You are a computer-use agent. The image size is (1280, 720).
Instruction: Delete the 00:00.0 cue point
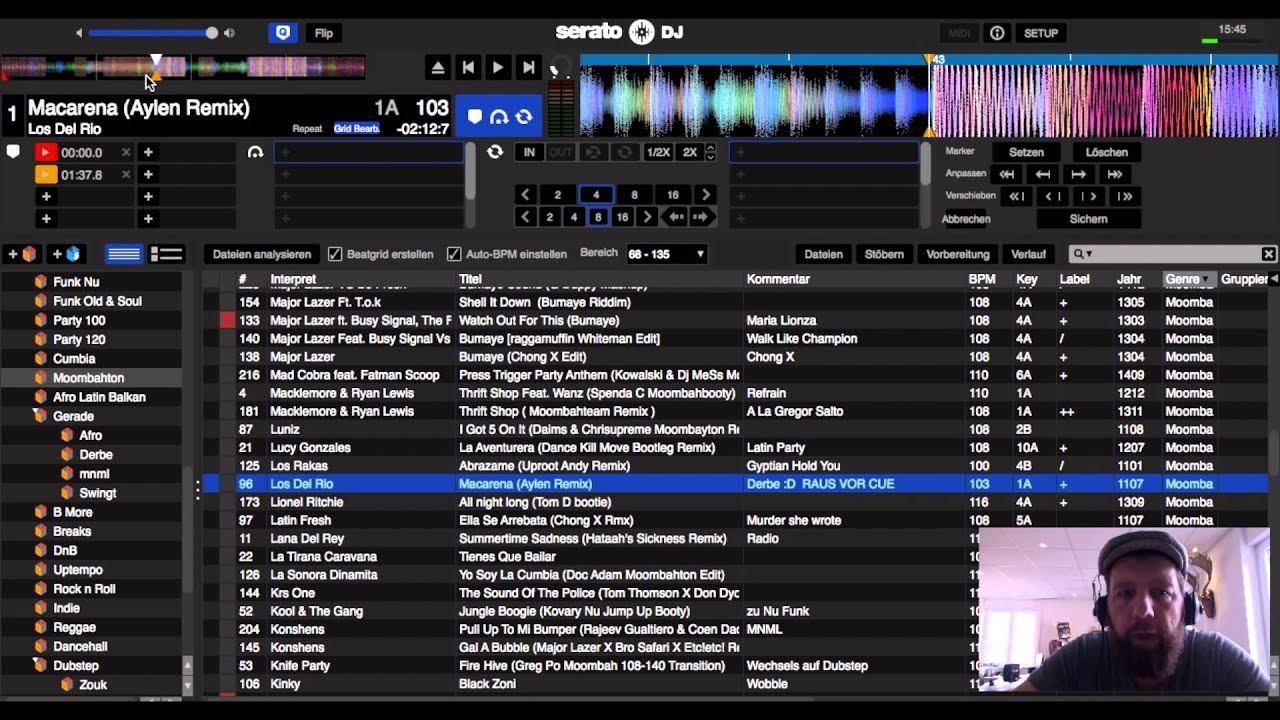point(126,152)
